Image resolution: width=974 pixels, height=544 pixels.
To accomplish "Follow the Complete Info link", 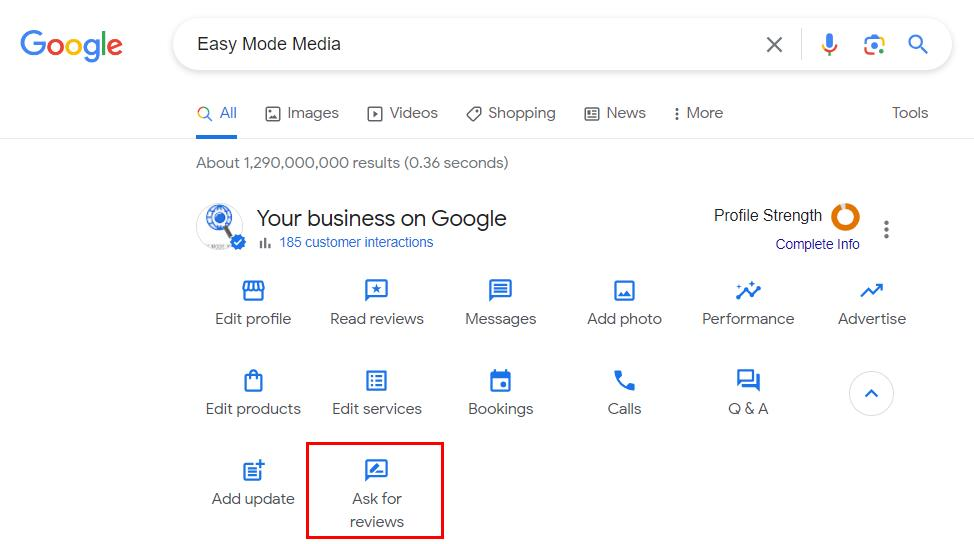I will [x=817, y=244].
